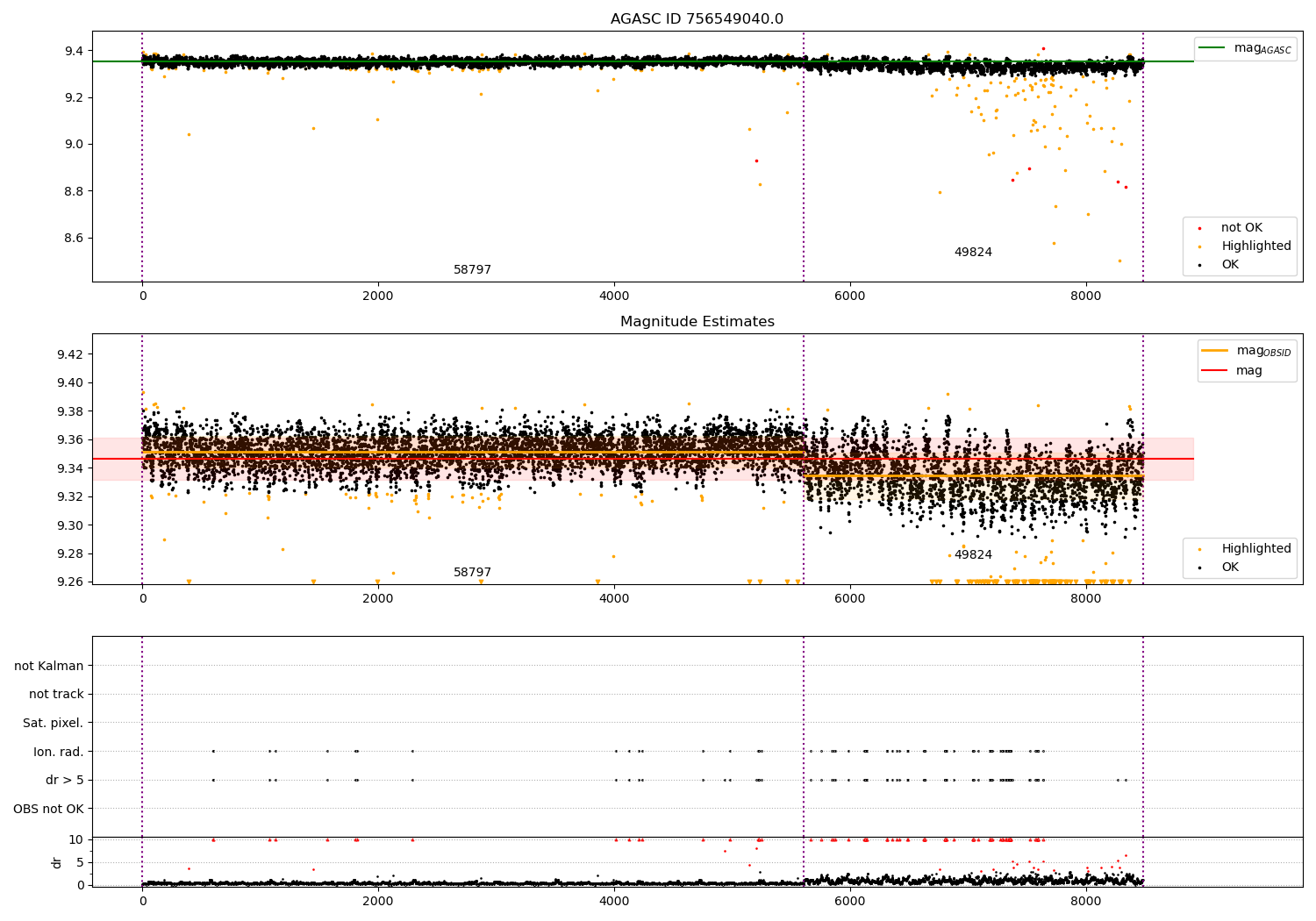
Task: Click the 2000 x-axis tick under the top plot
Action: click(378, 296)
